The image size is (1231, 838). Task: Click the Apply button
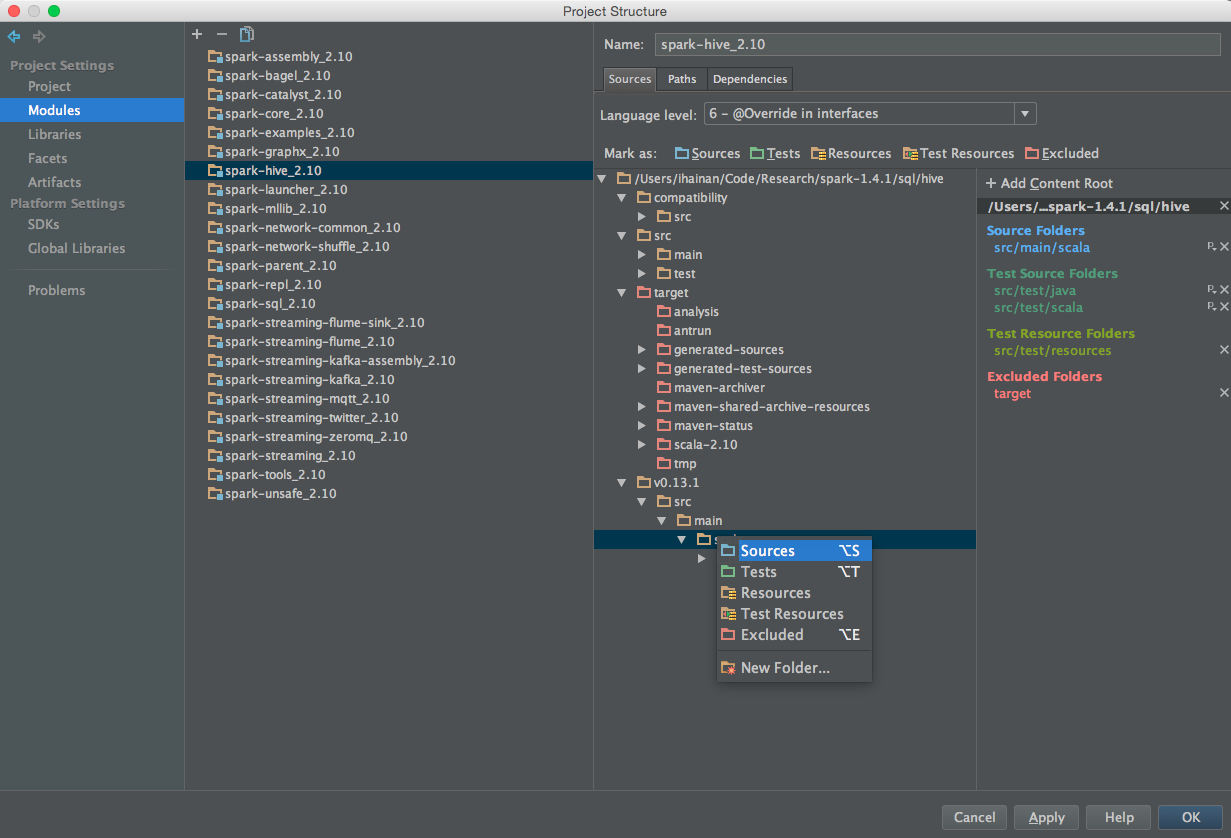(x=1046, y=817)
